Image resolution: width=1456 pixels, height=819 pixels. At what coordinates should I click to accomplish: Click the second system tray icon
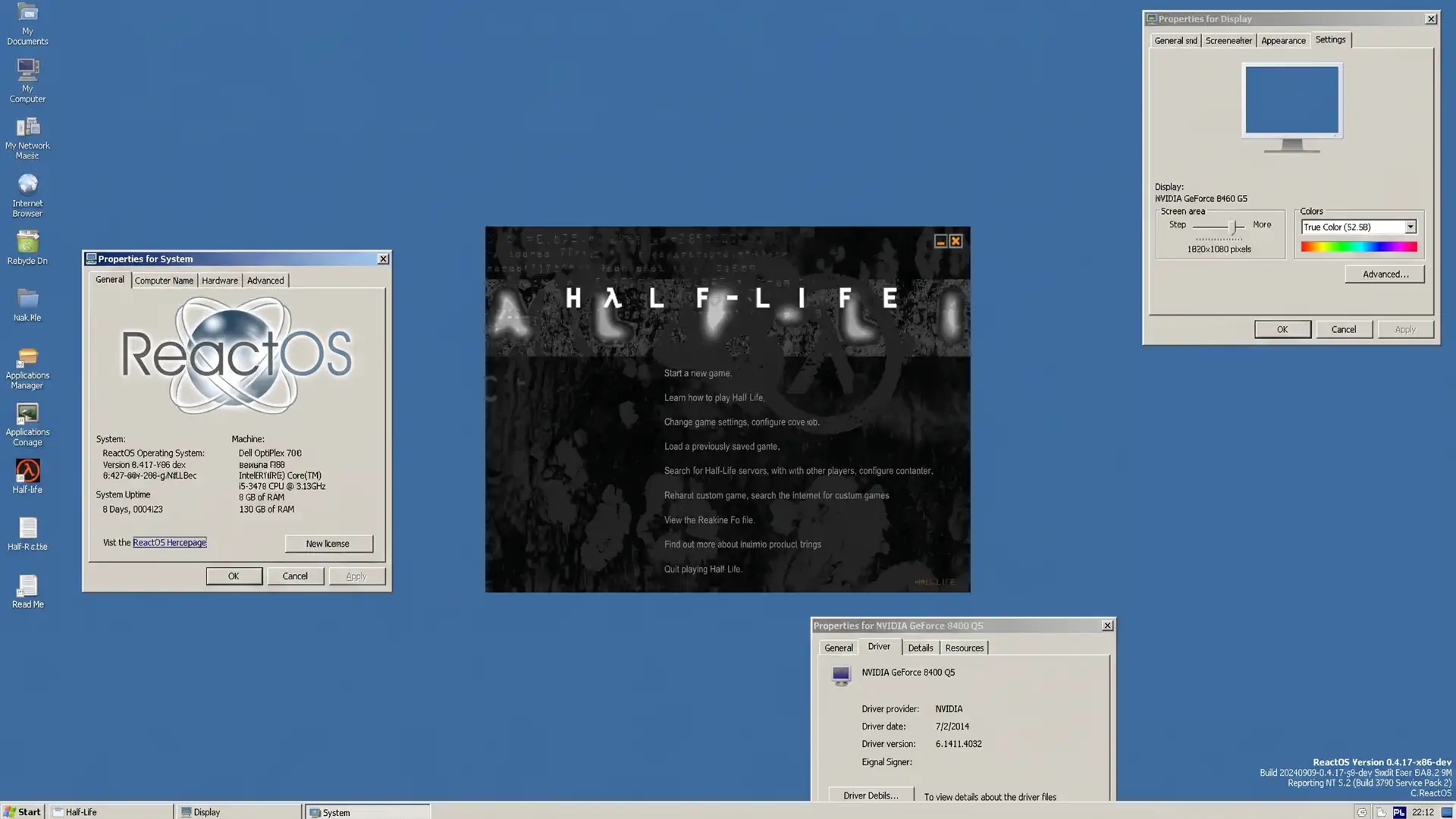1381,812
